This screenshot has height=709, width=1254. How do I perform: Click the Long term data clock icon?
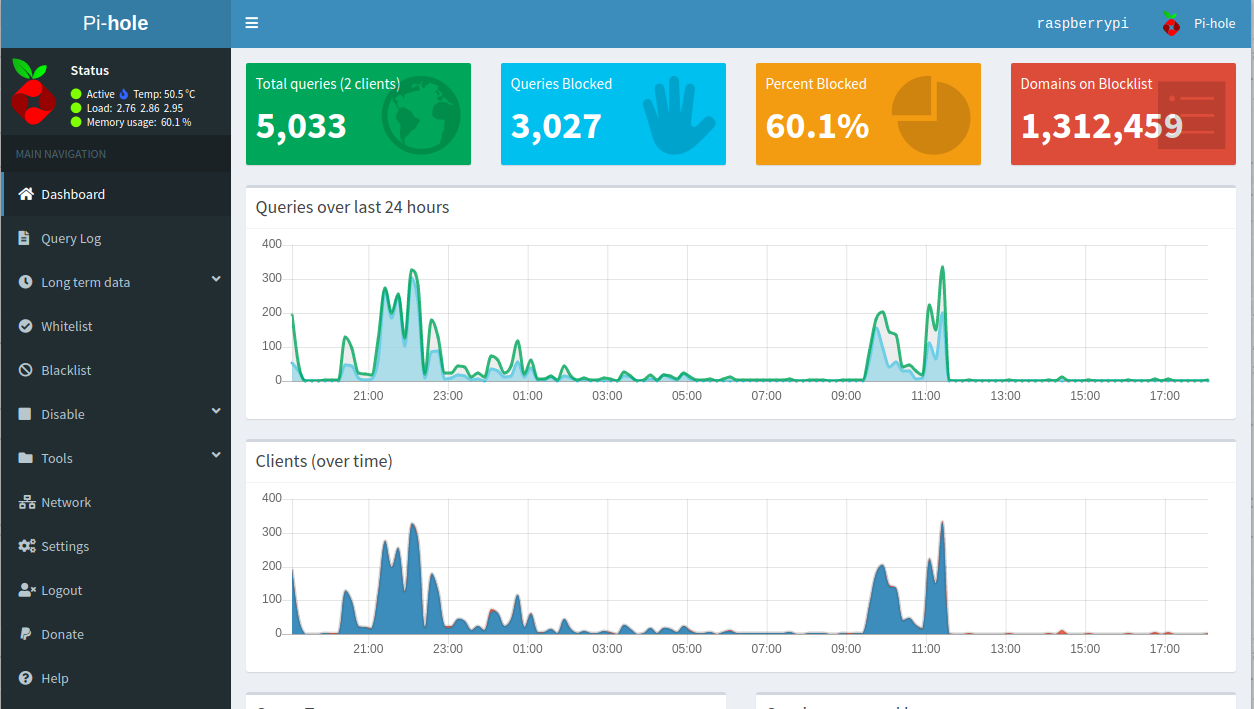point(25,282)
